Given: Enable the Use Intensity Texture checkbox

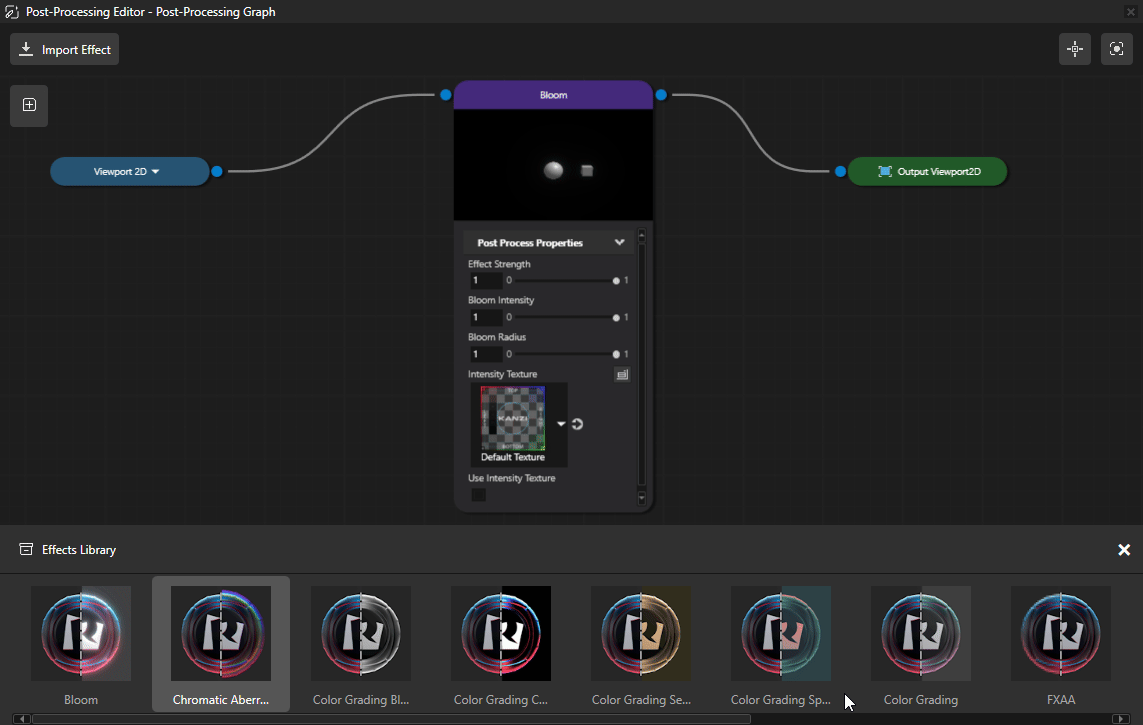Looking at the screenshot, I should [478, 495].
